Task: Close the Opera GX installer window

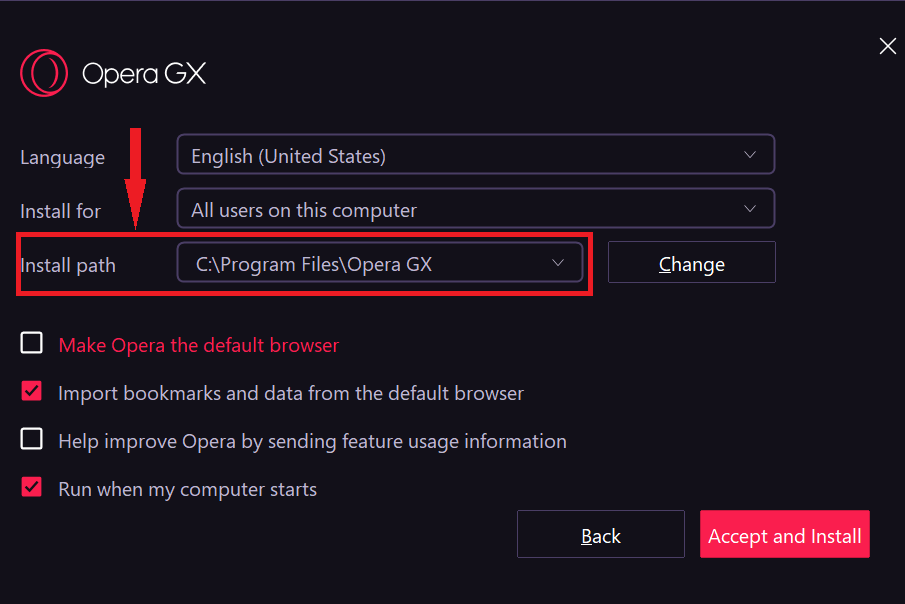Action: pos(887,46)
